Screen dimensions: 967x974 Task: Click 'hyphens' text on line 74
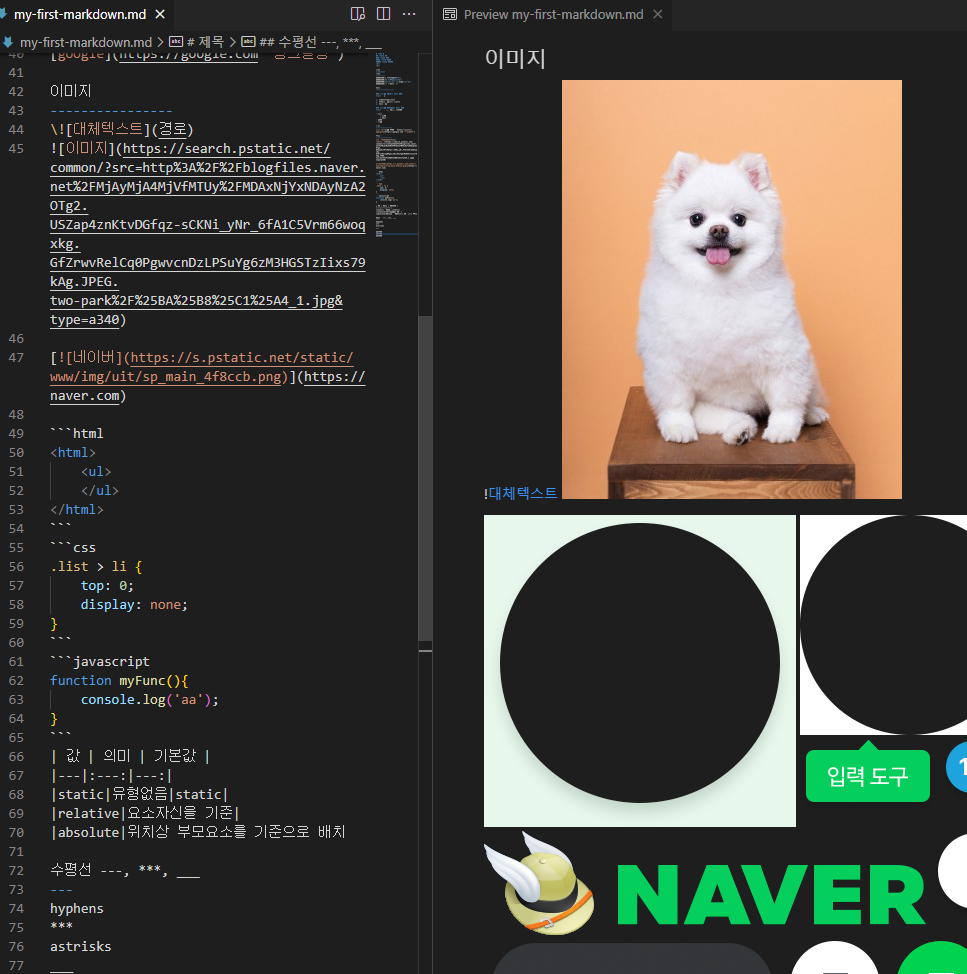click(x=76, y=909)
